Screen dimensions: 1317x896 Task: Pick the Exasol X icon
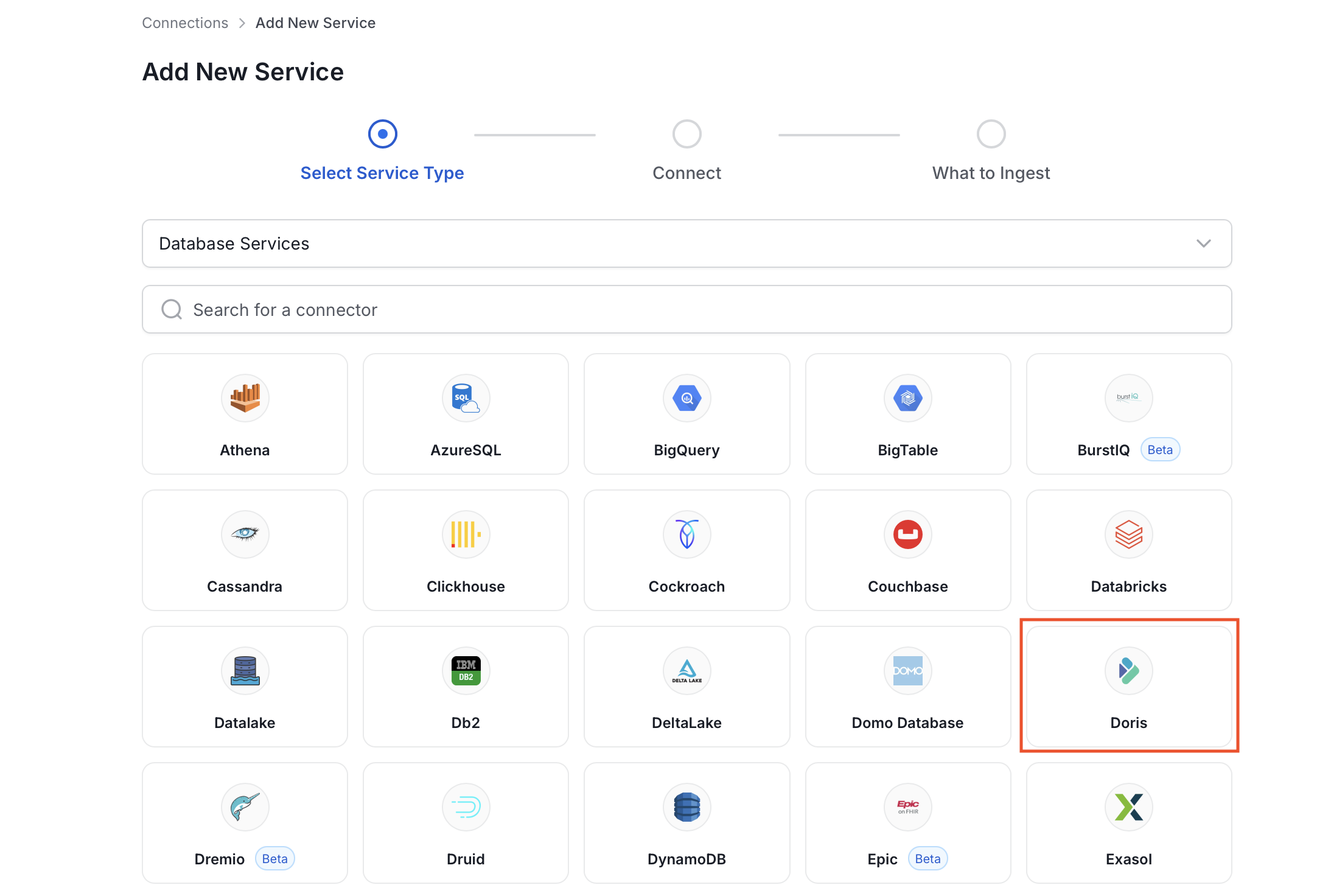coord(1129,807)
